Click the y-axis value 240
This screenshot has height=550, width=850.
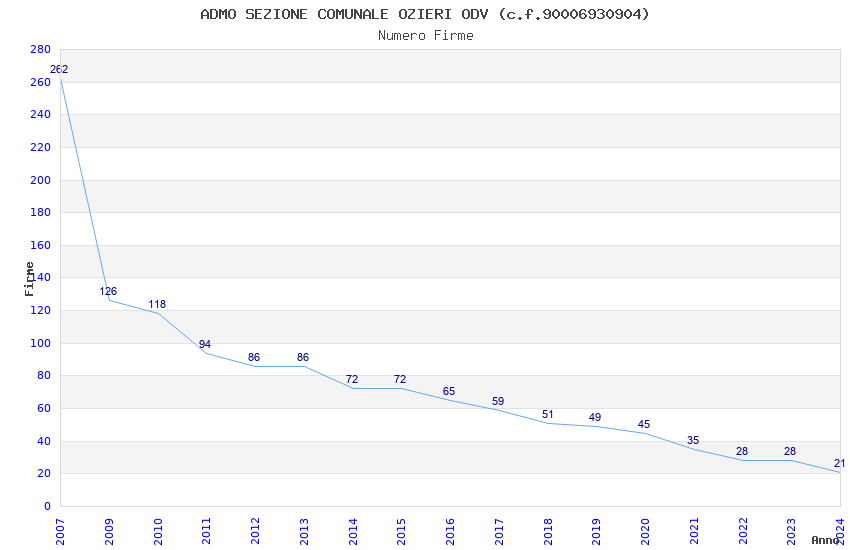coord(41,114)
